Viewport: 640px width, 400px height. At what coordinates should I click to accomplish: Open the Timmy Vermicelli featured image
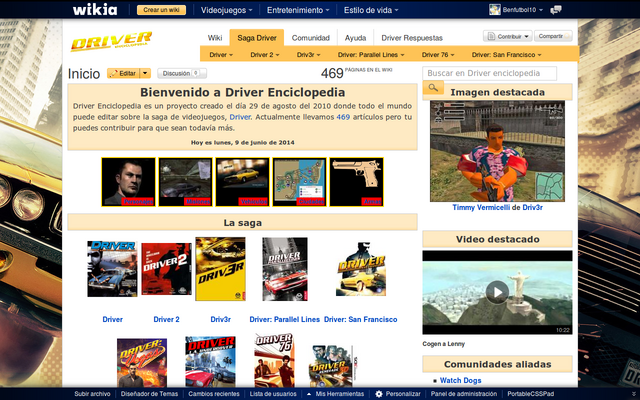coord(497,151)
